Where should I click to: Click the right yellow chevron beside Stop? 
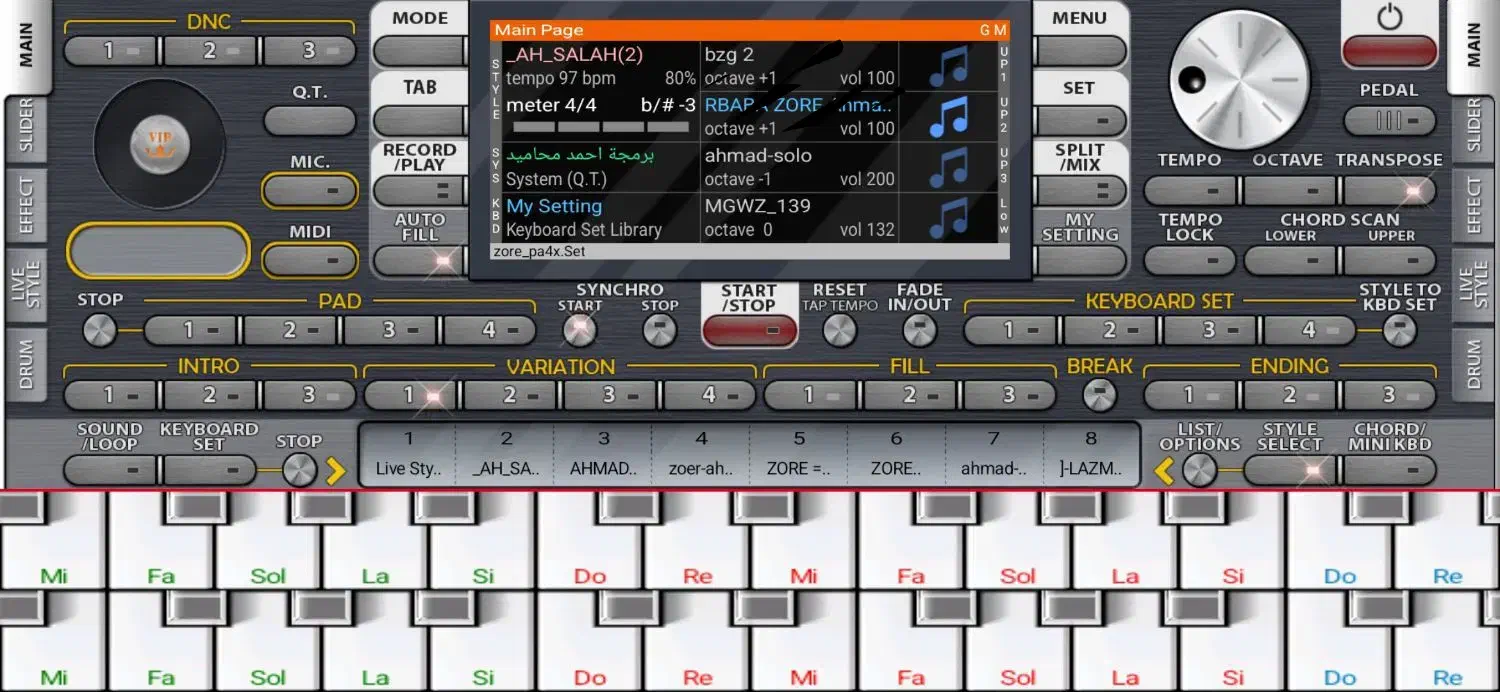[x=336, y=470]
